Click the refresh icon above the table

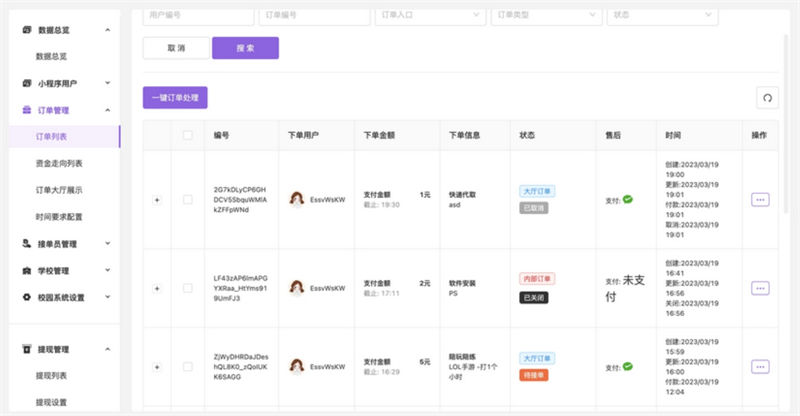[767, 98]
